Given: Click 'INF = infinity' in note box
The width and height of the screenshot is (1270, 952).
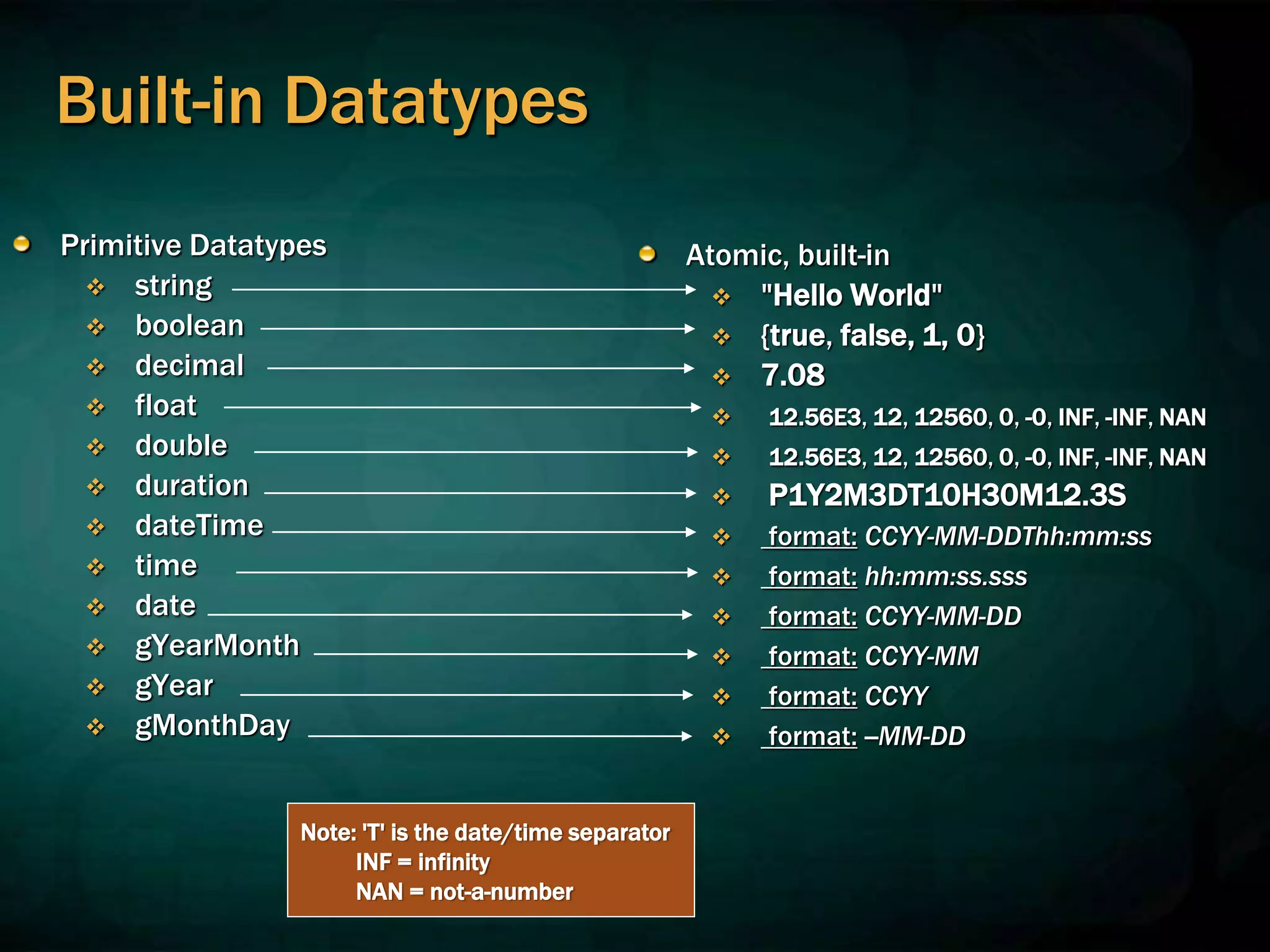Looking at the screenshot, I should (423, 863).
